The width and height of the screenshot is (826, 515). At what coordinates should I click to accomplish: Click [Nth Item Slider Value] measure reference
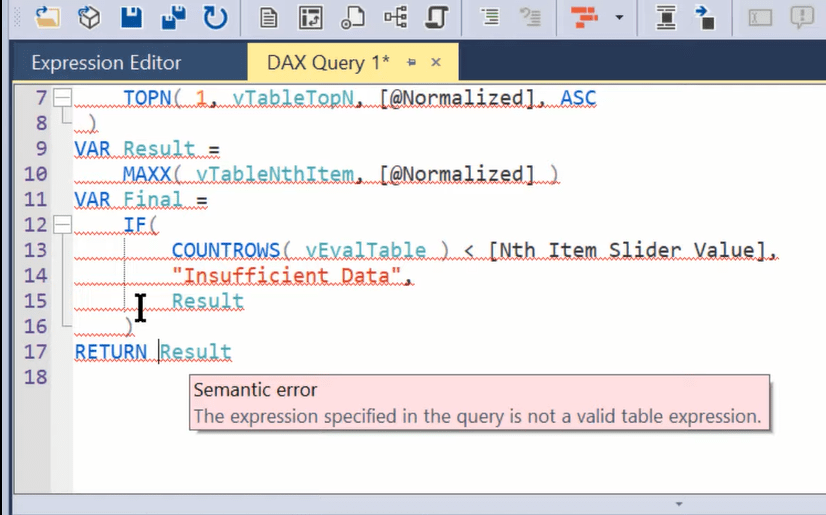click(x=626, y=251)
